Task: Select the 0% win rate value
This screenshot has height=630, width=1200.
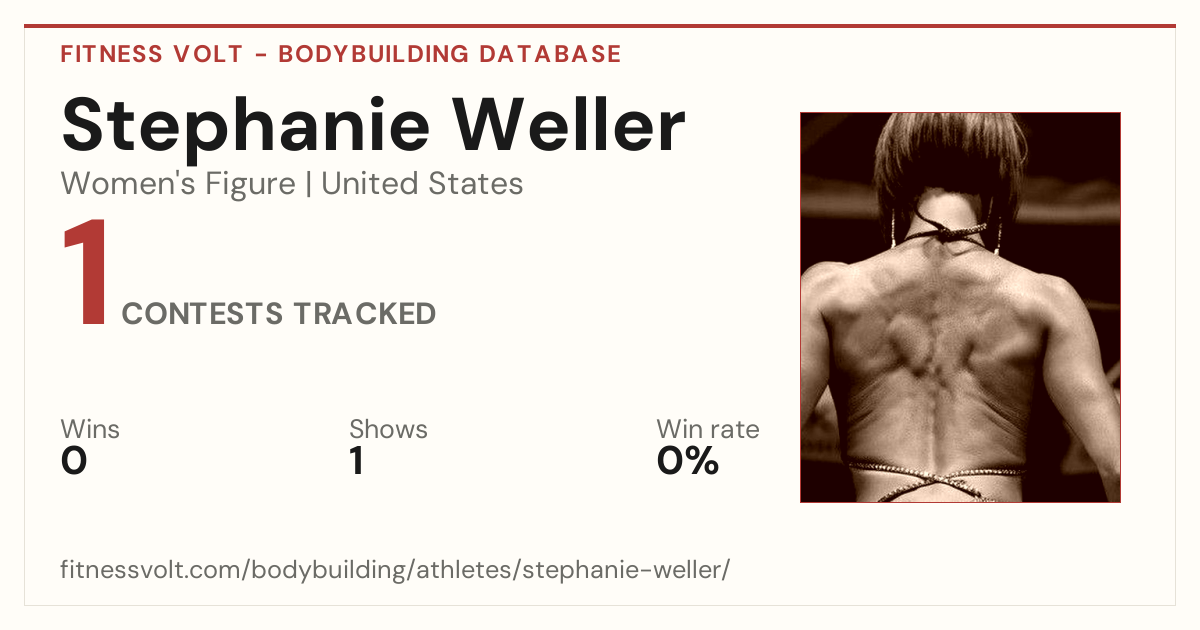Action: point(688,461)
